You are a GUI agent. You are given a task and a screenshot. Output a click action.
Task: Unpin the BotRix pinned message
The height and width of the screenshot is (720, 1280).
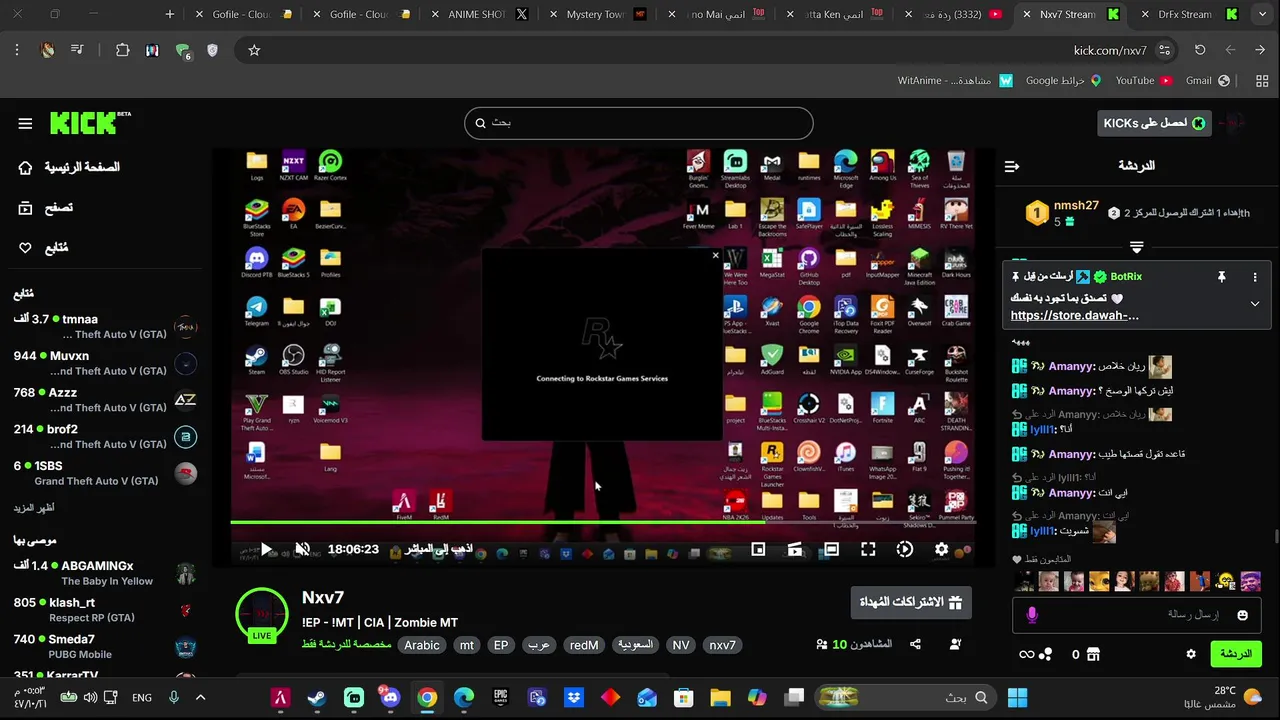[x=1221, y=276]
